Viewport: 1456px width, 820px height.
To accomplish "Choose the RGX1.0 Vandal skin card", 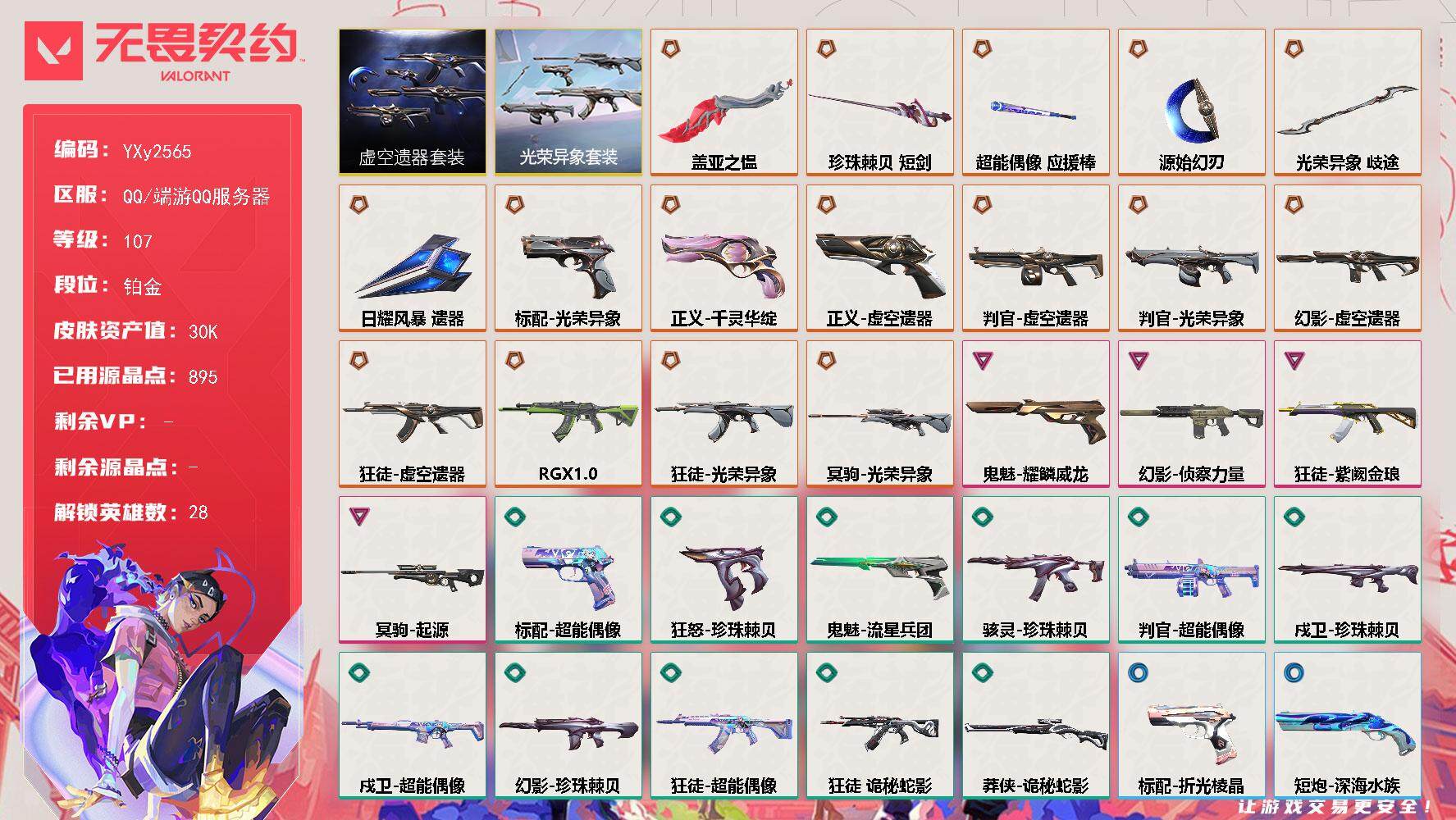I will 568,413.
